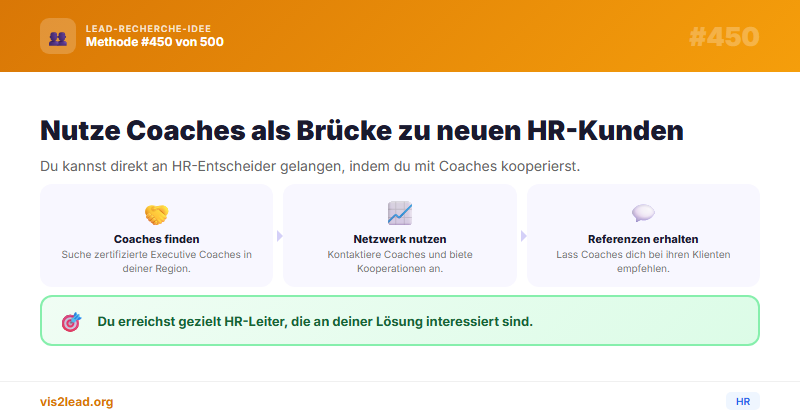Select the HR tag badge
The height and width of the screenshot is (420, 800).
coord(743,402)
